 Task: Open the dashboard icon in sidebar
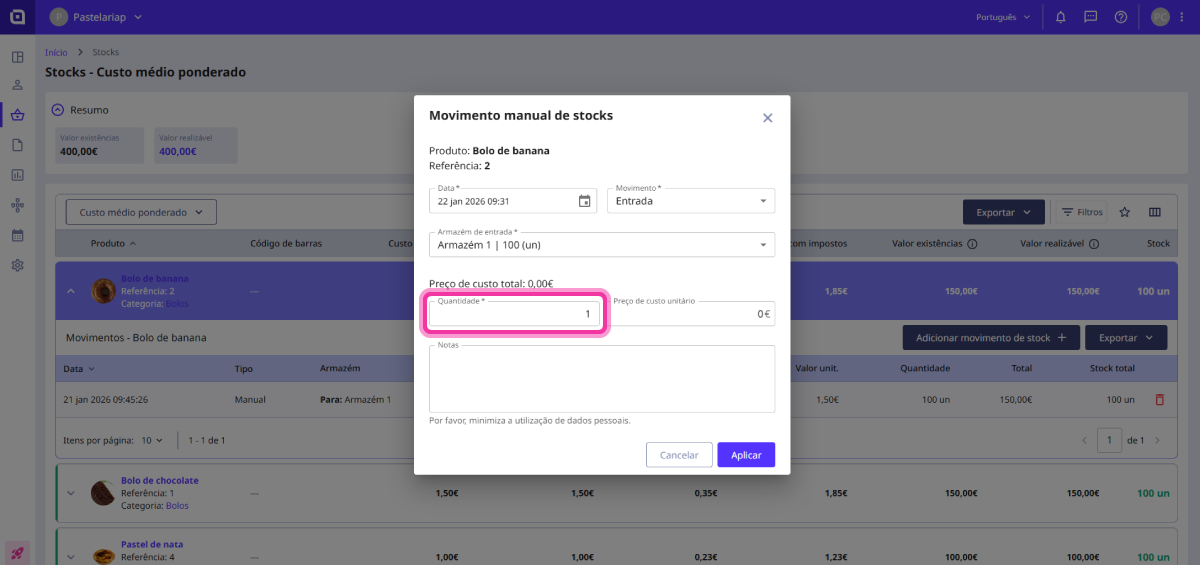17,57
